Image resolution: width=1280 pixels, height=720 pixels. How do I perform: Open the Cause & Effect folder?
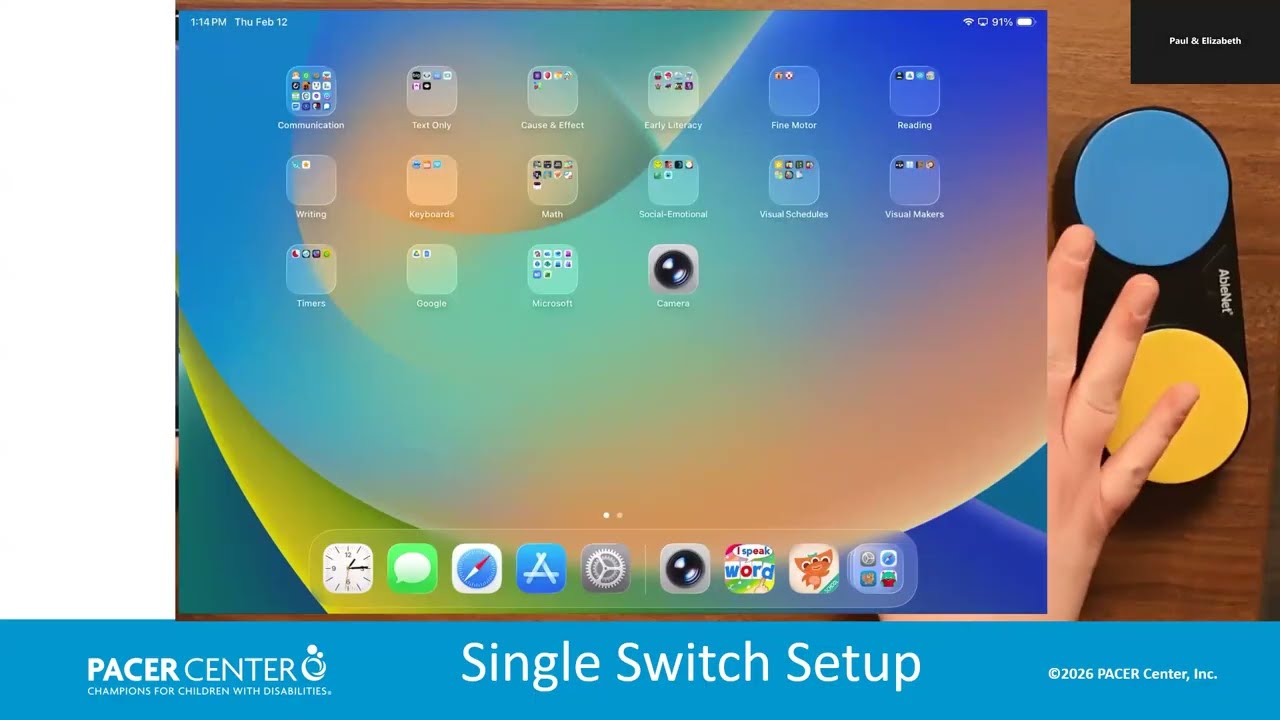552,91
